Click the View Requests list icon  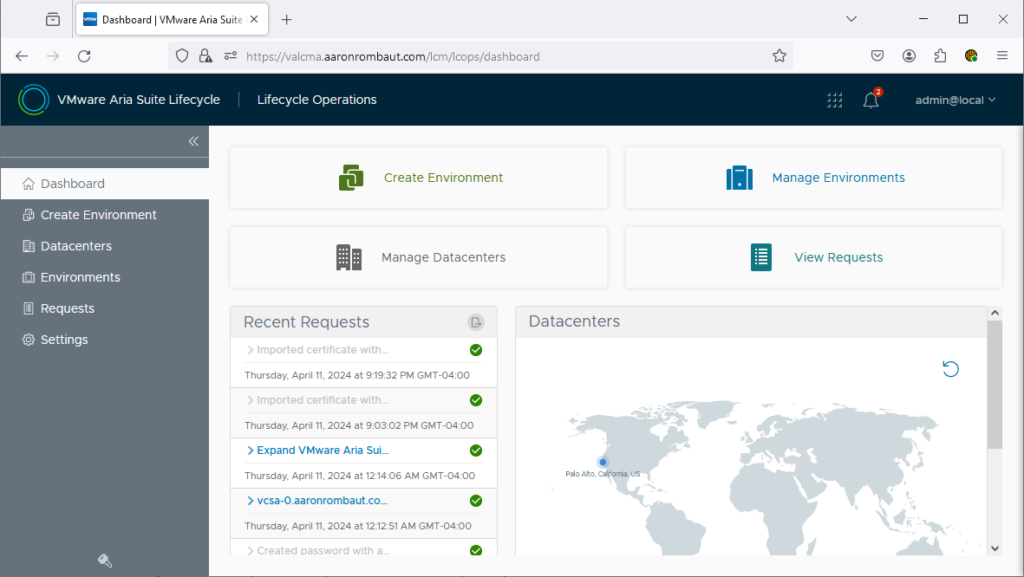click(761, 257)
